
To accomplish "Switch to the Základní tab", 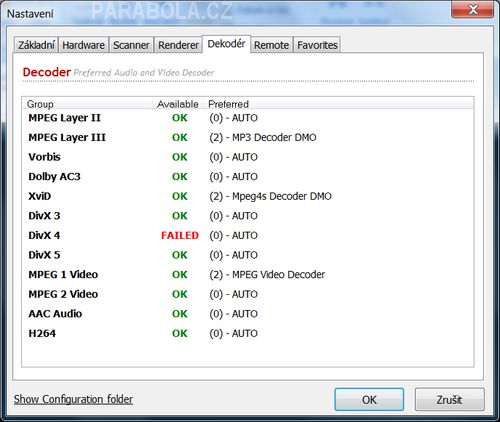I will [36, 45].
